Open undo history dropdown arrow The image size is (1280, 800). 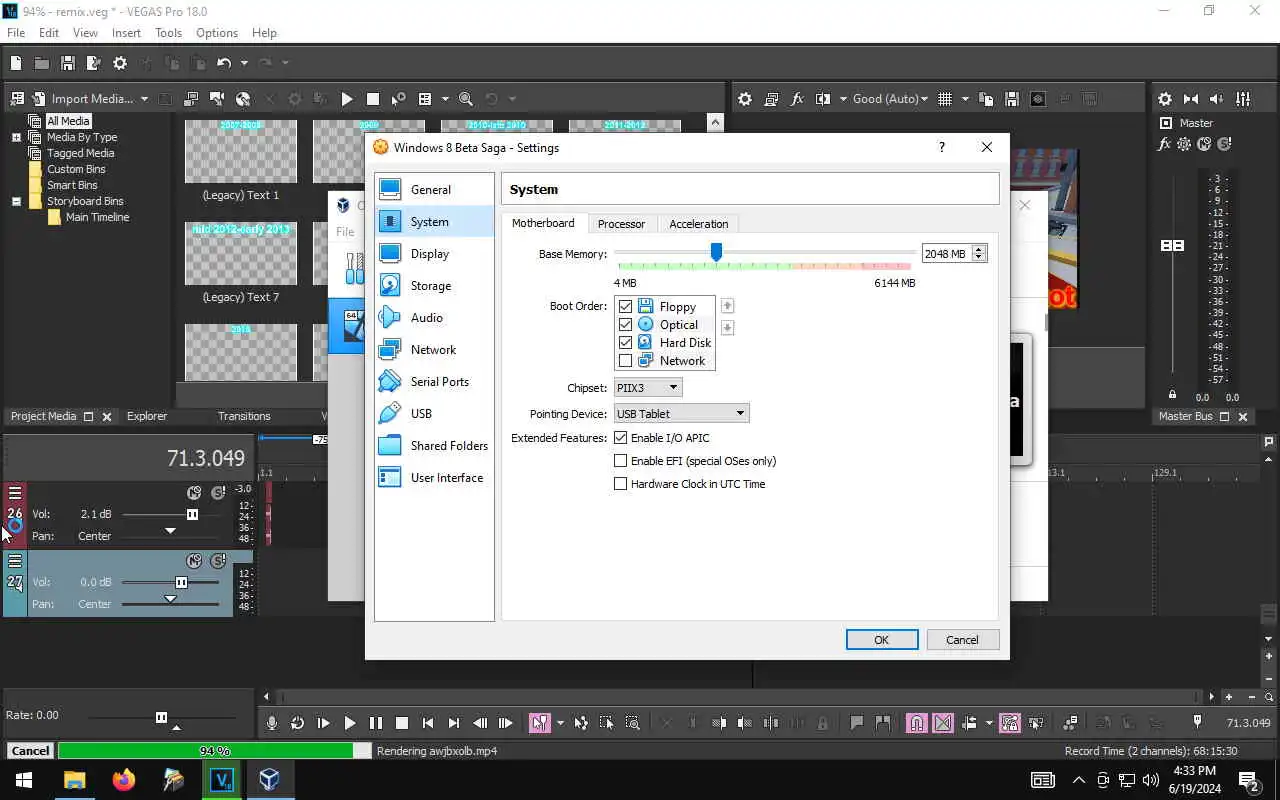click(x=243, y=63)
